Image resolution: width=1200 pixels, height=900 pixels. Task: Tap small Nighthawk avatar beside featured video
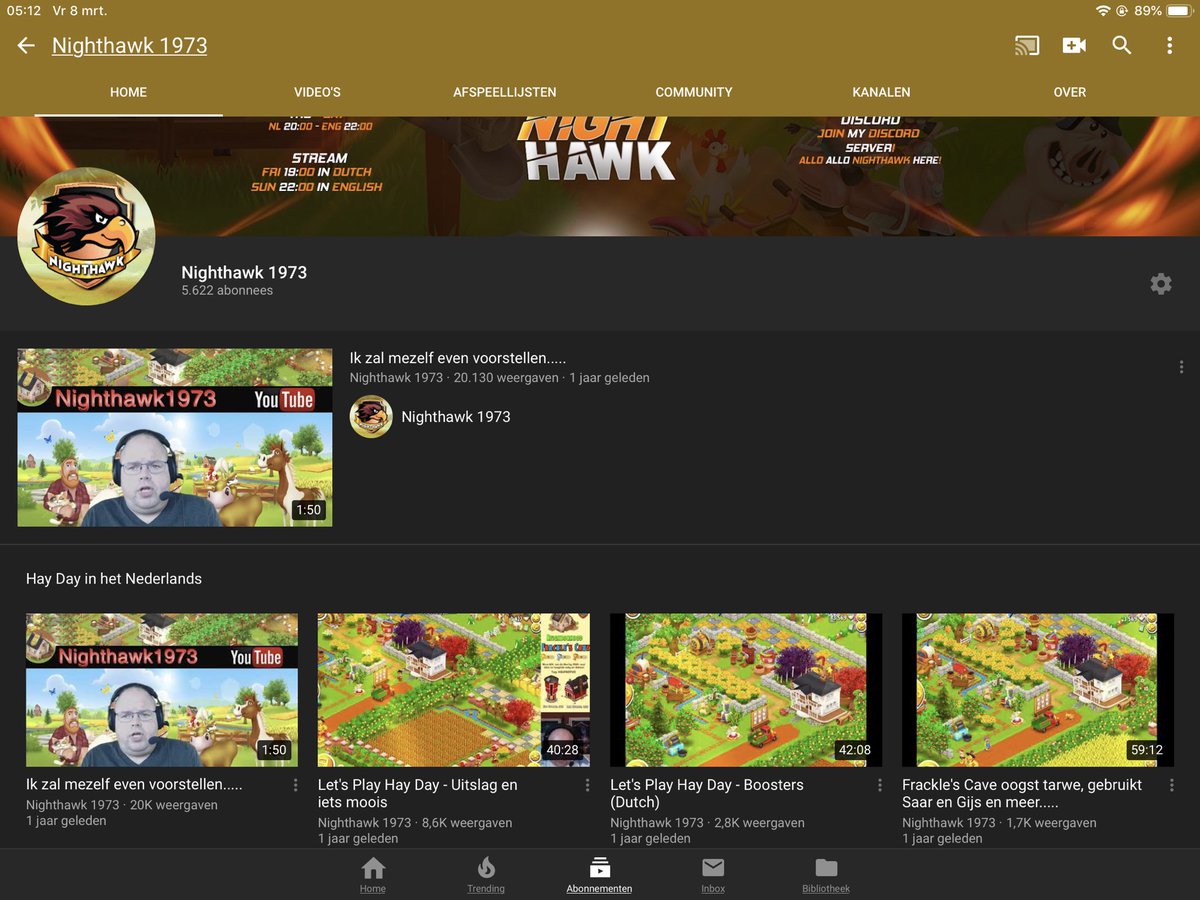[x=371, y=417]
